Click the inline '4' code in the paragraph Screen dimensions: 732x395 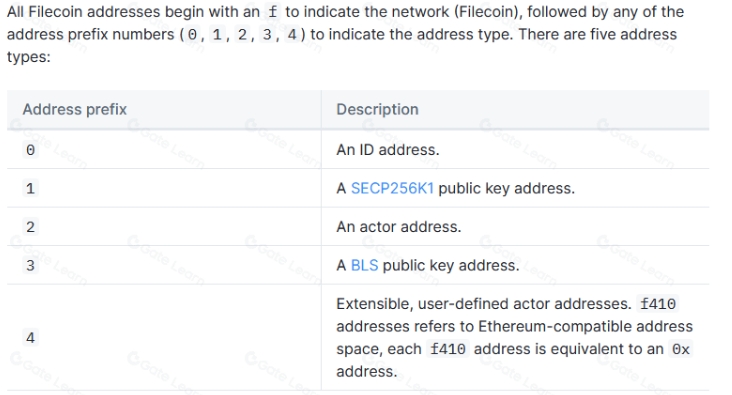click(x=292, y=35)
